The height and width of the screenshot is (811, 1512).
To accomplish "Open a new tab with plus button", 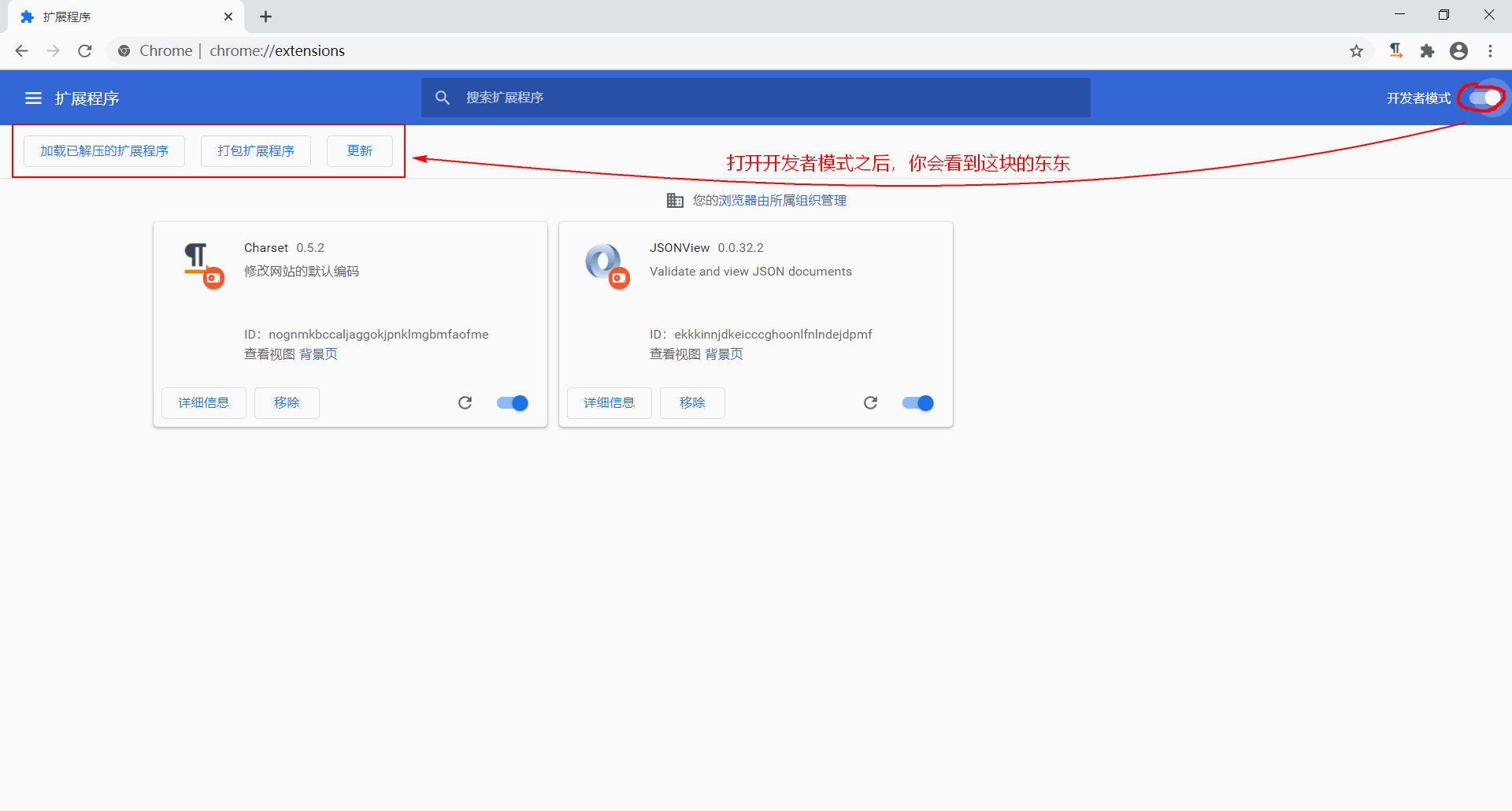I will pos(266,17).
